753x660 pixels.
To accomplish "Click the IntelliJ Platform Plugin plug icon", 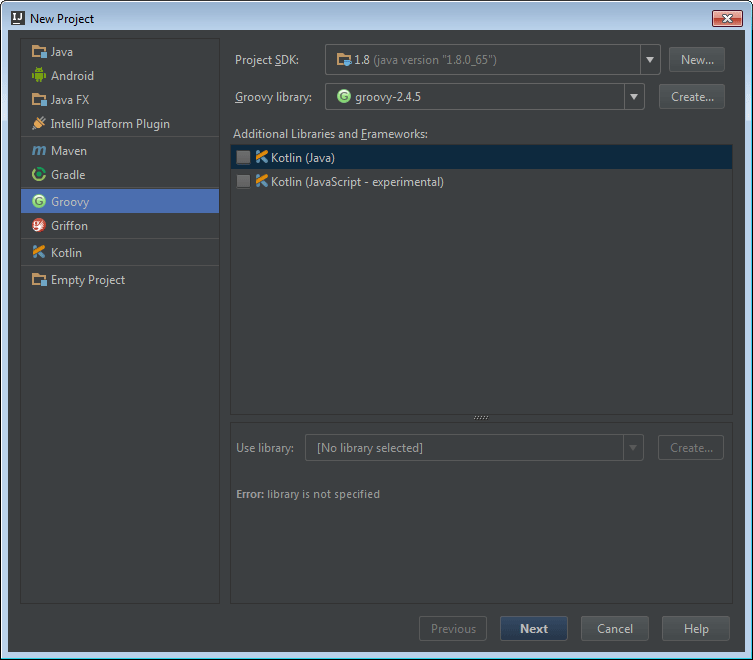I will (39, 123).
